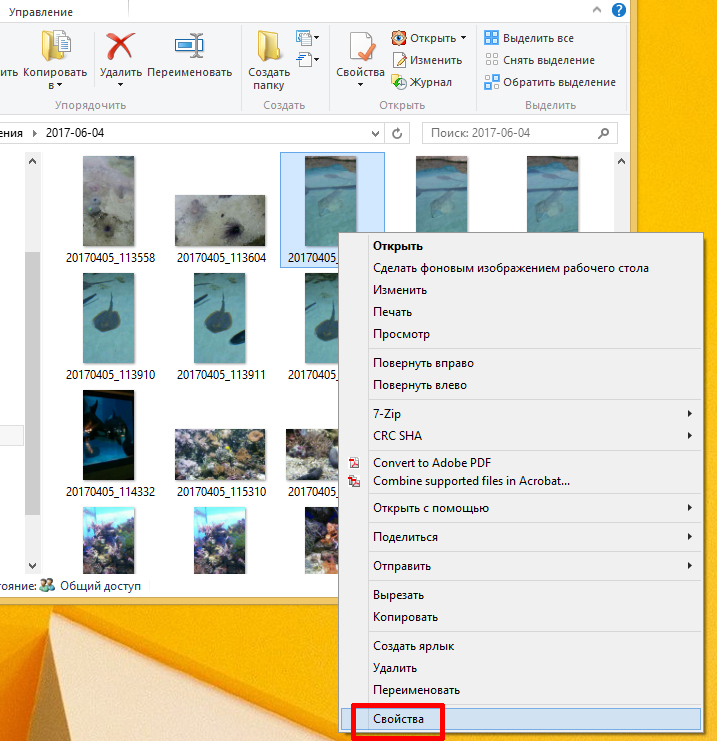Open Свойства in the ribbon
The width and height of the screenshot is (717, 741).
360,48
